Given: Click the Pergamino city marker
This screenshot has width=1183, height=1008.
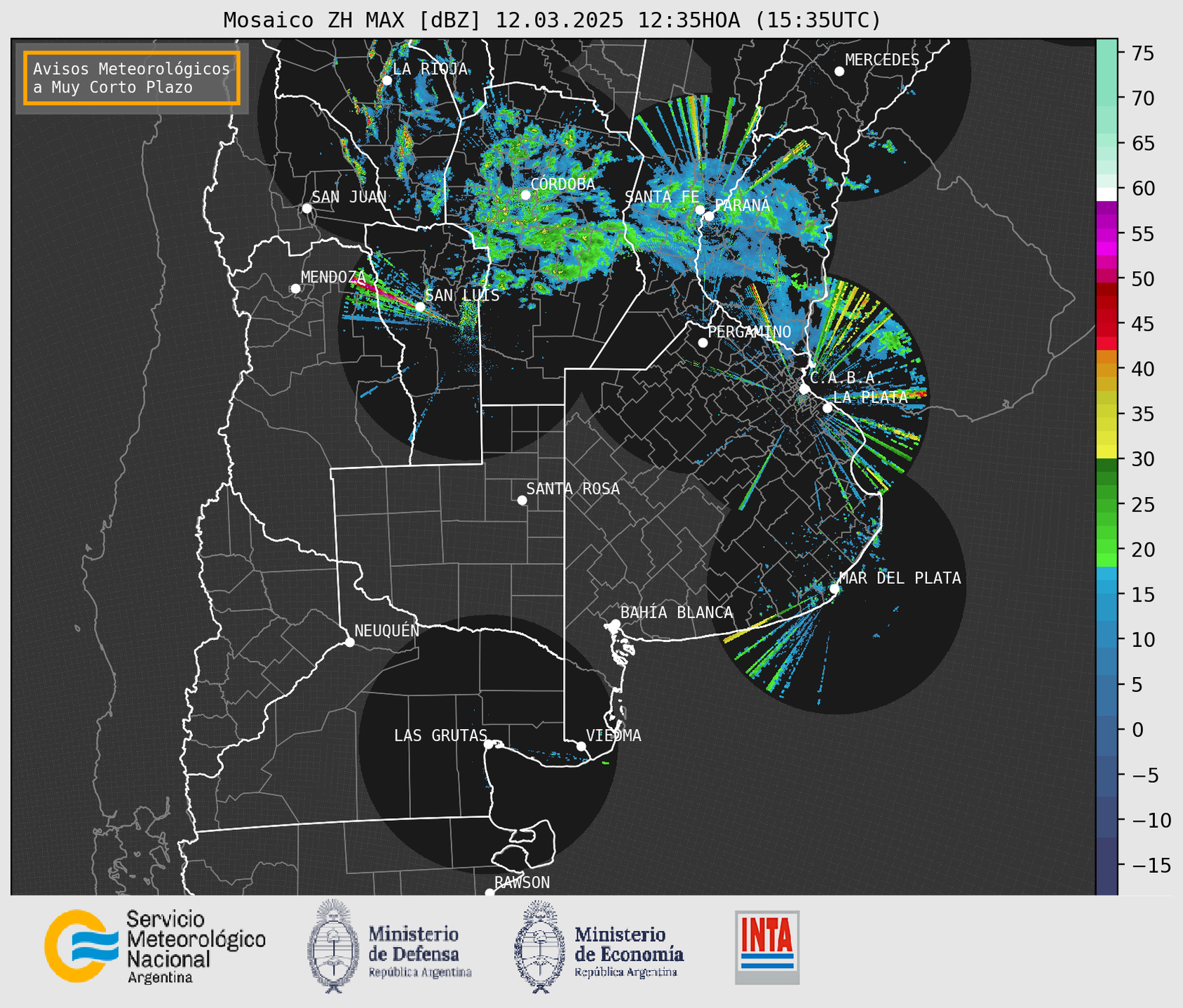Looking at the screenshot, I should click(x=703, y=343).
